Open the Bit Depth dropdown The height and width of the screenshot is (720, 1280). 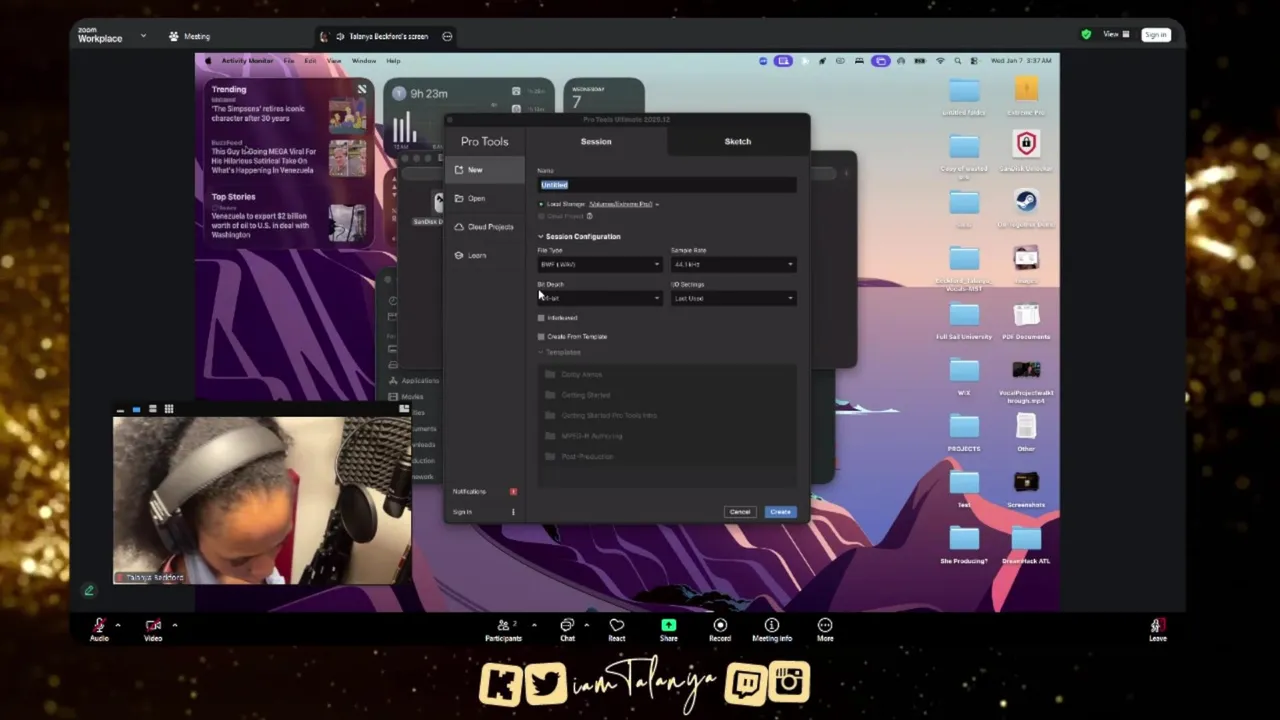coord(600,299)
